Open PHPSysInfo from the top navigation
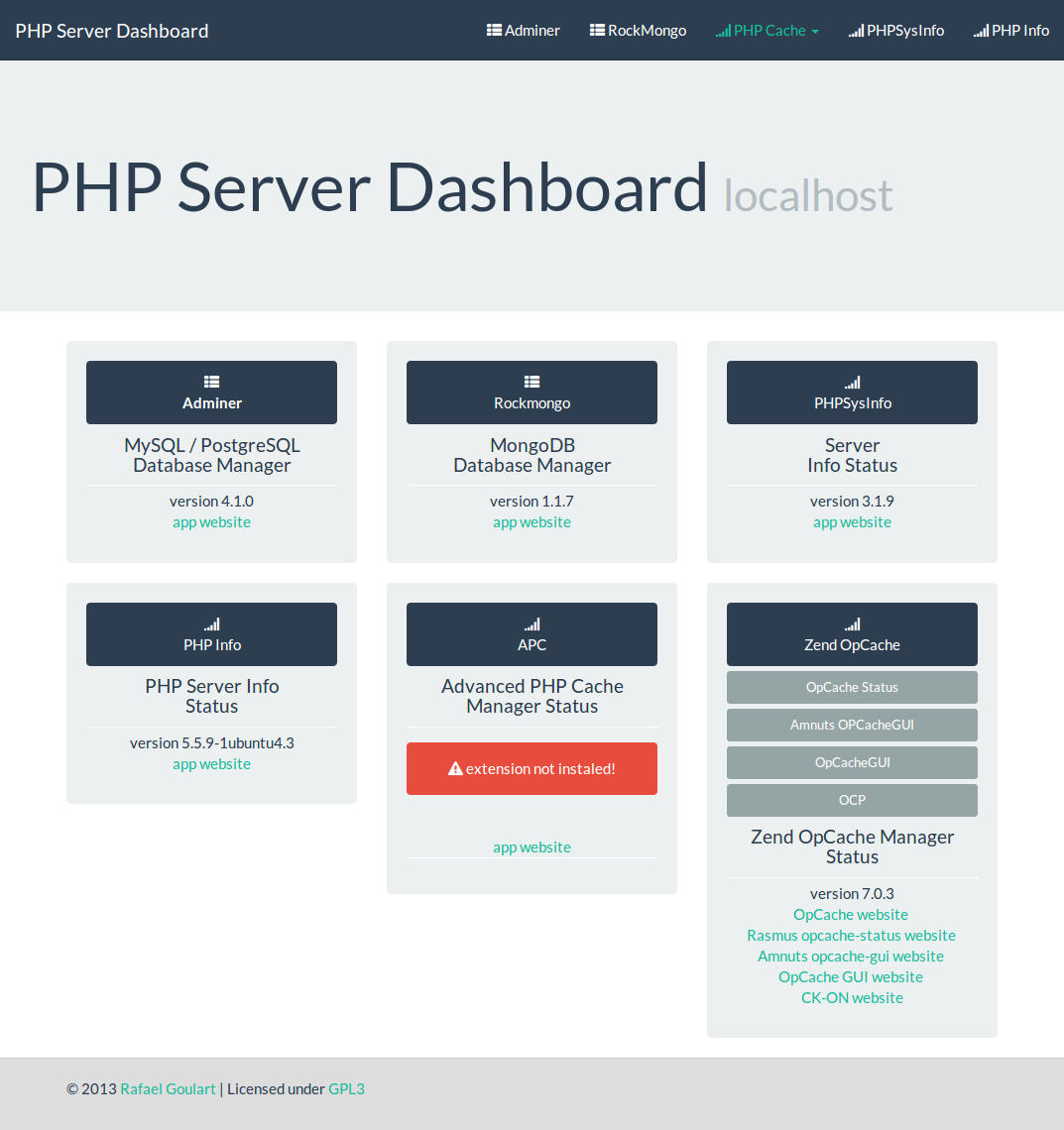 point(896,31)
